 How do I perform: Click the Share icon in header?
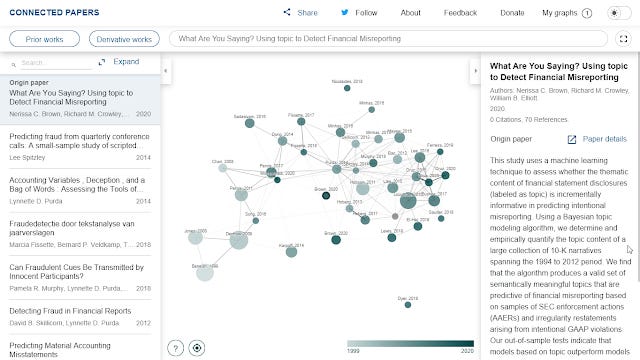(x=287, y=12)
